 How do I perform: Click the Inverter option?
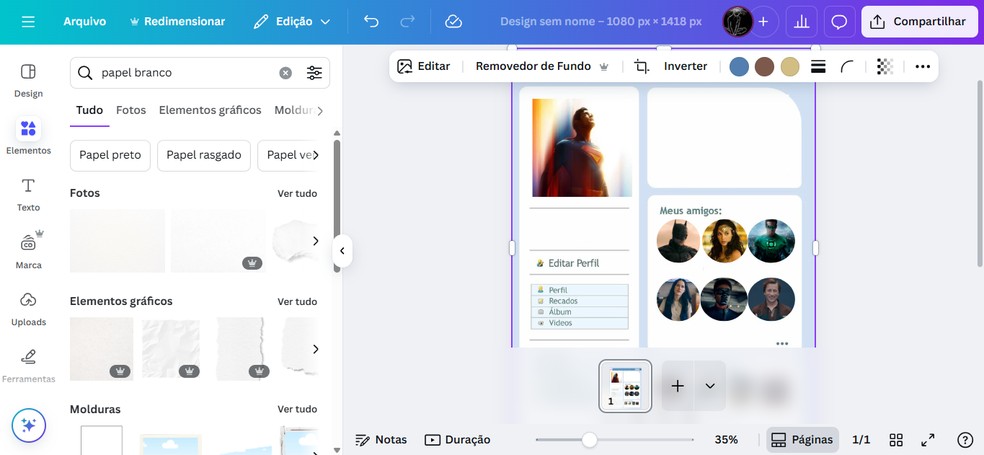click(685, 66)
